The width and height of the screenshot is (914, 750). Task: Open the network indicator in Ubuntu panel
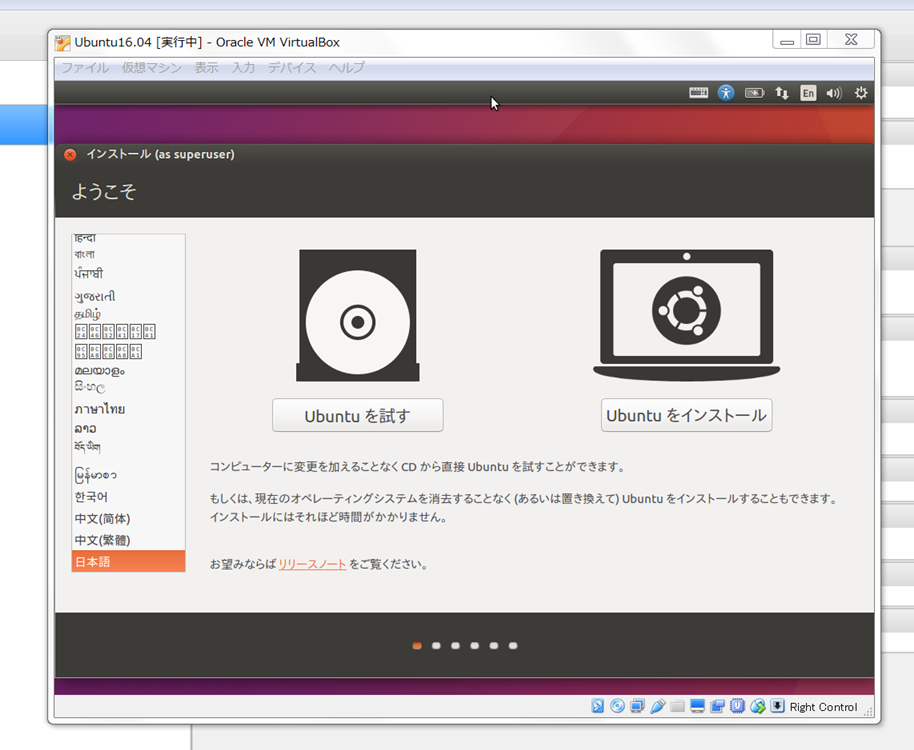(x=782, y=93)
